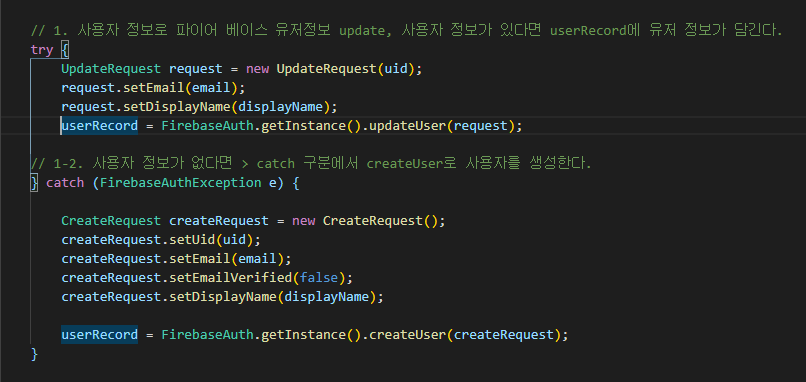Click 'new CreateRequest()' constructor call
806x382 pixels.
pos(364,221)
